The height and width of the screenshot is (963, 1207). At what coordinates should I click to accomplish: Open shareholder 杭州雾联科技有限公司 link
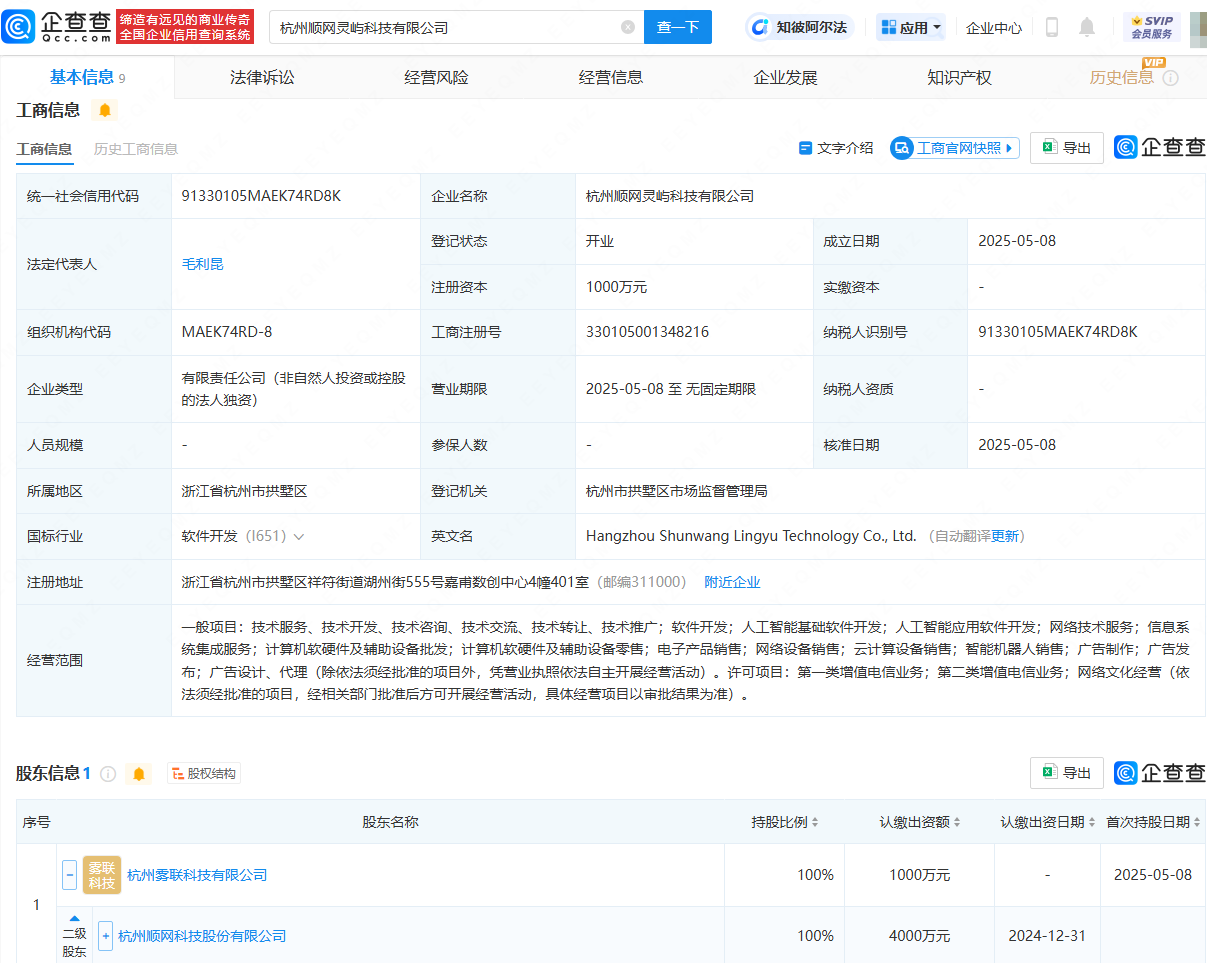(x=197, y=875)
